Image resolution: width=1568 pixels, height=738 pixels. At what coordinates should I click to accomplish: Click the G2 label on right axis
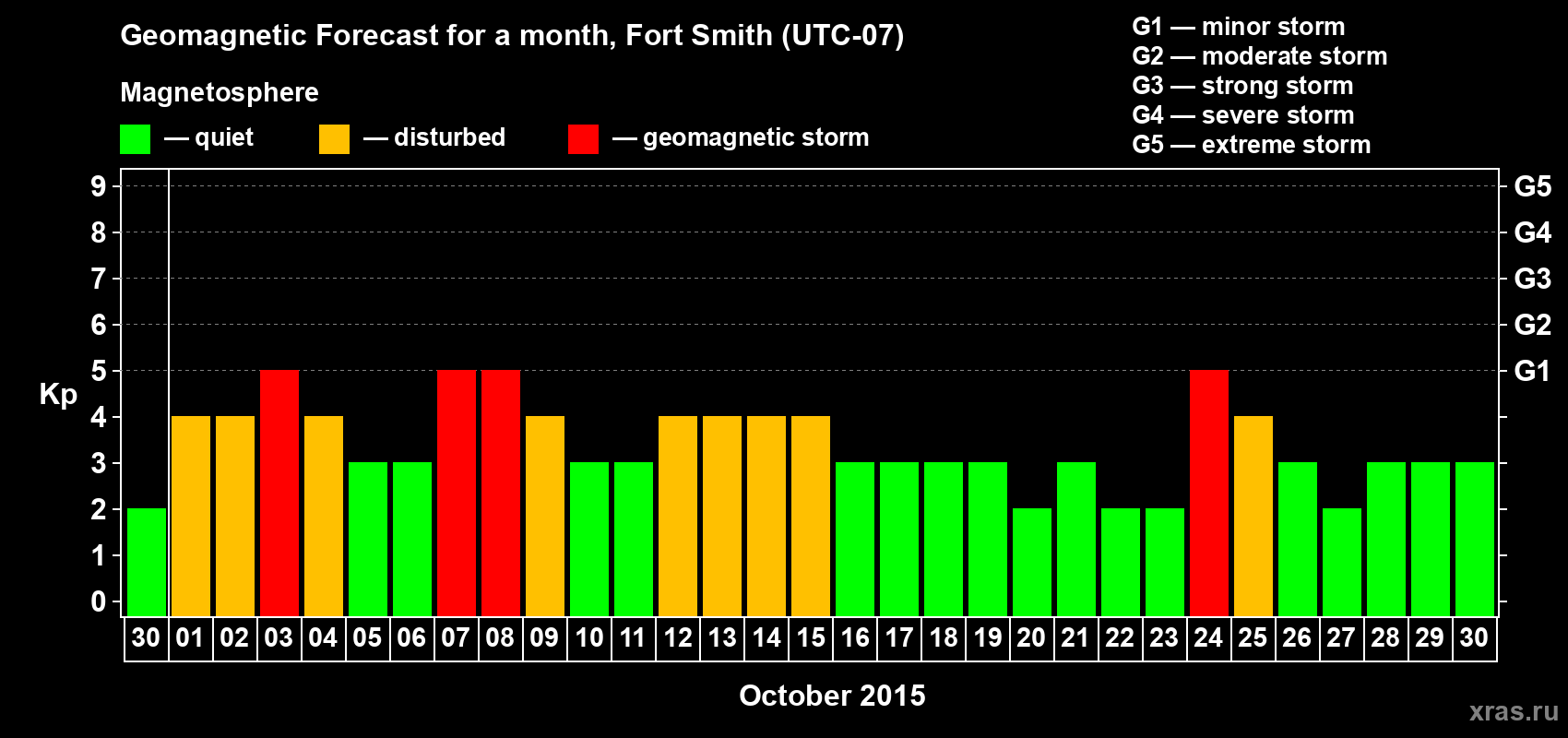coord(1532,325)
